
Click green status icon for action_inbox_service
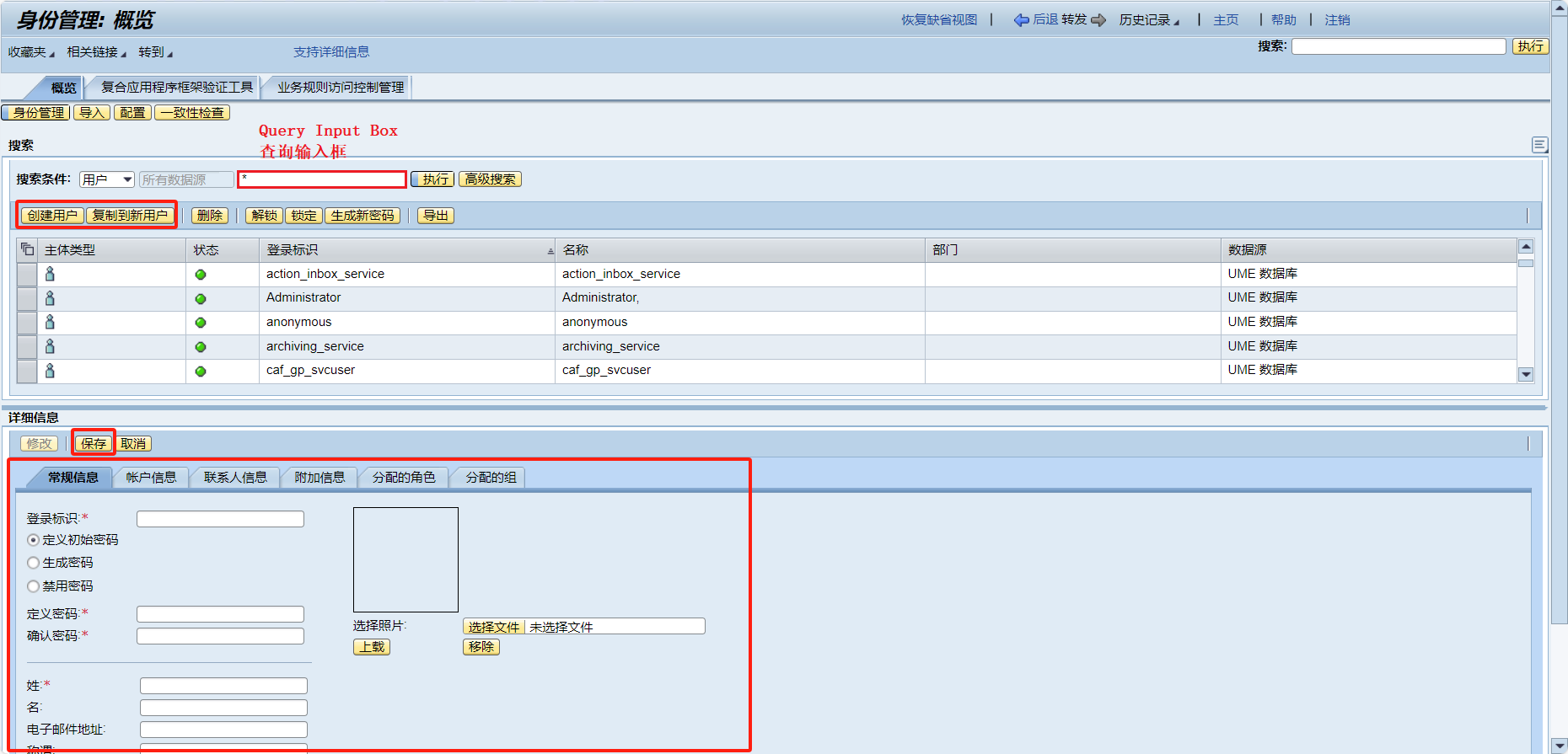[201, 275]
